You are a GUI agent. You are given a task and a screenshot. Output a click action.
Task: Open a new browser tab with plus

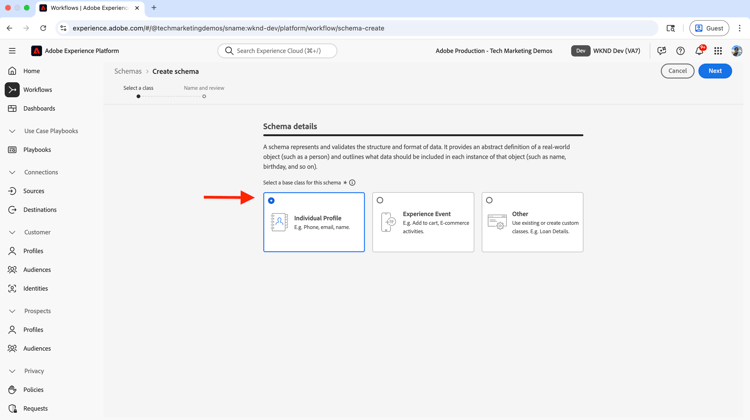[x=154, y=8]
